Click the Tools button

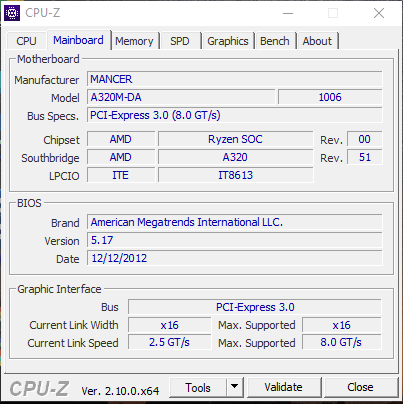coord(198,387)
